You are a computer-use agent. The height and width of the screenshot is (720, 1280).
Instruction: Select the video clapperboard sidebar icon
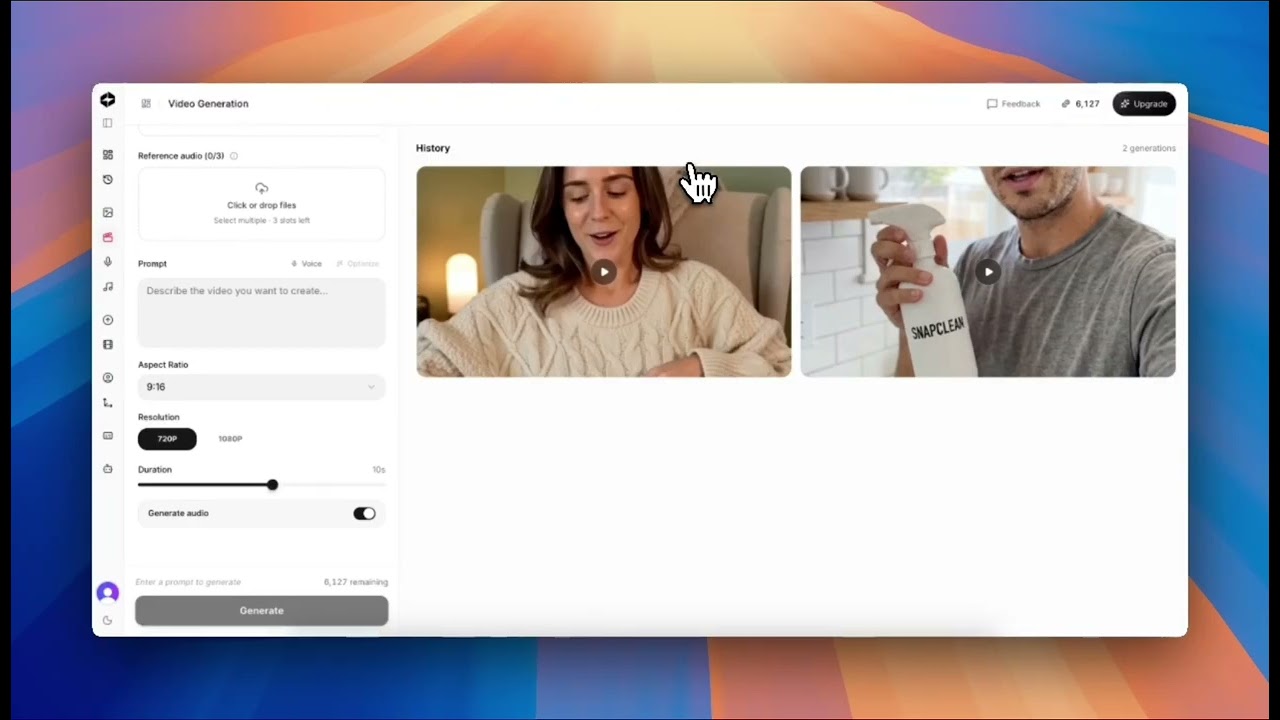tap(108, 237)
